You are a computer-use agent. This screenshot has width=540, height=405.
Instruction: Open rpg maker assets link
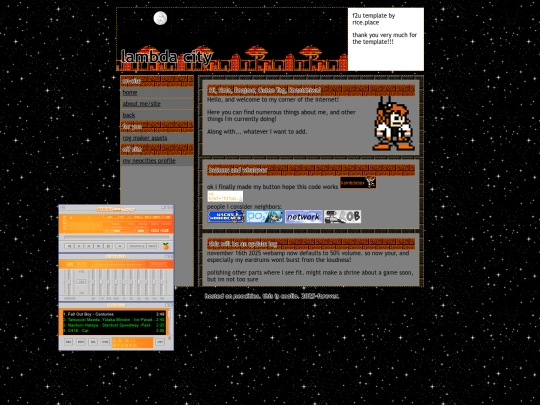pos(145,138)
